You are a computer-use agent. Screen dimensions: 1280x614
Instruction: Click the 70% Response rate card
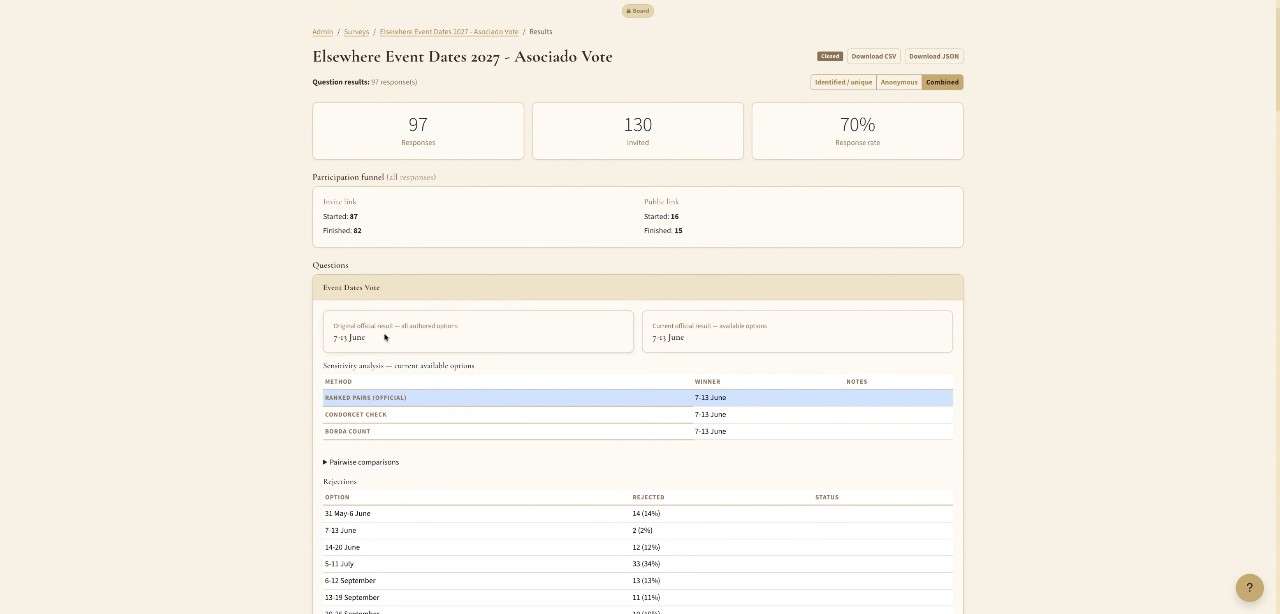click(857, 131)
